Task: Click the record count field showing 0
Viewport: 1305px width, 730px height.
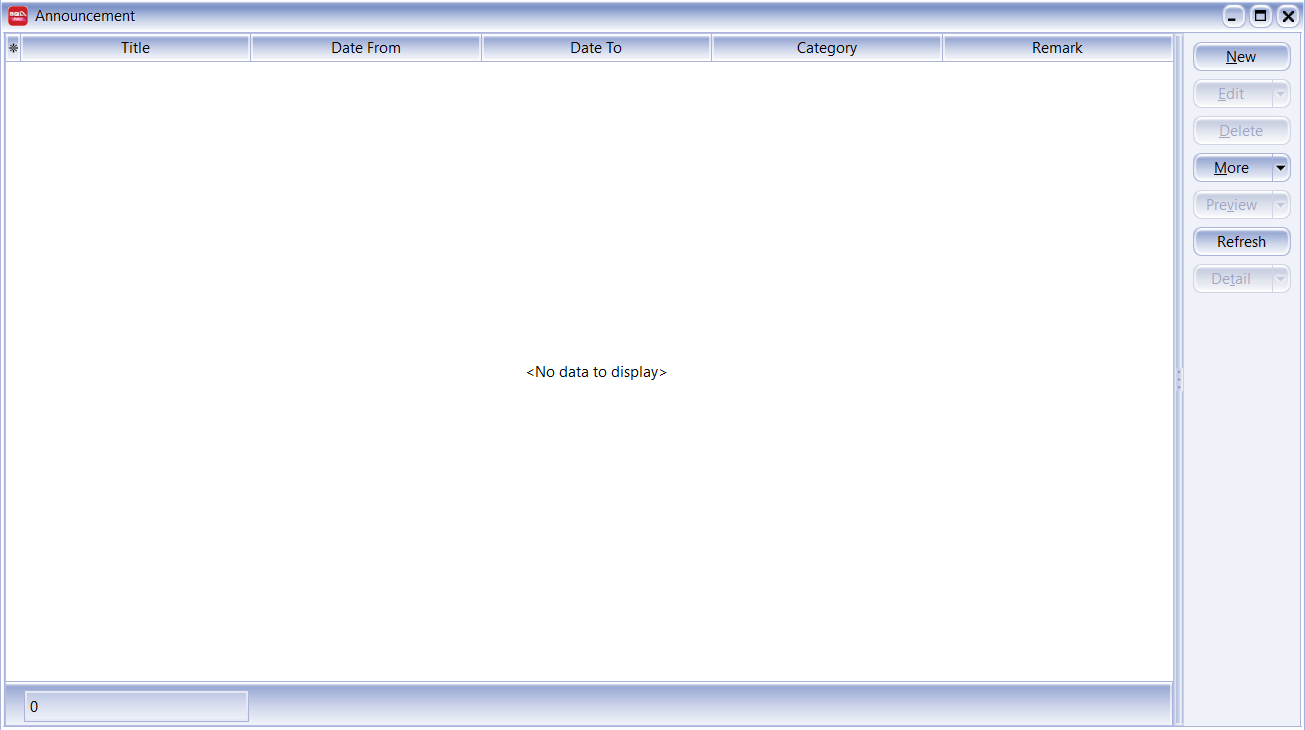Action: click(136, 707)
